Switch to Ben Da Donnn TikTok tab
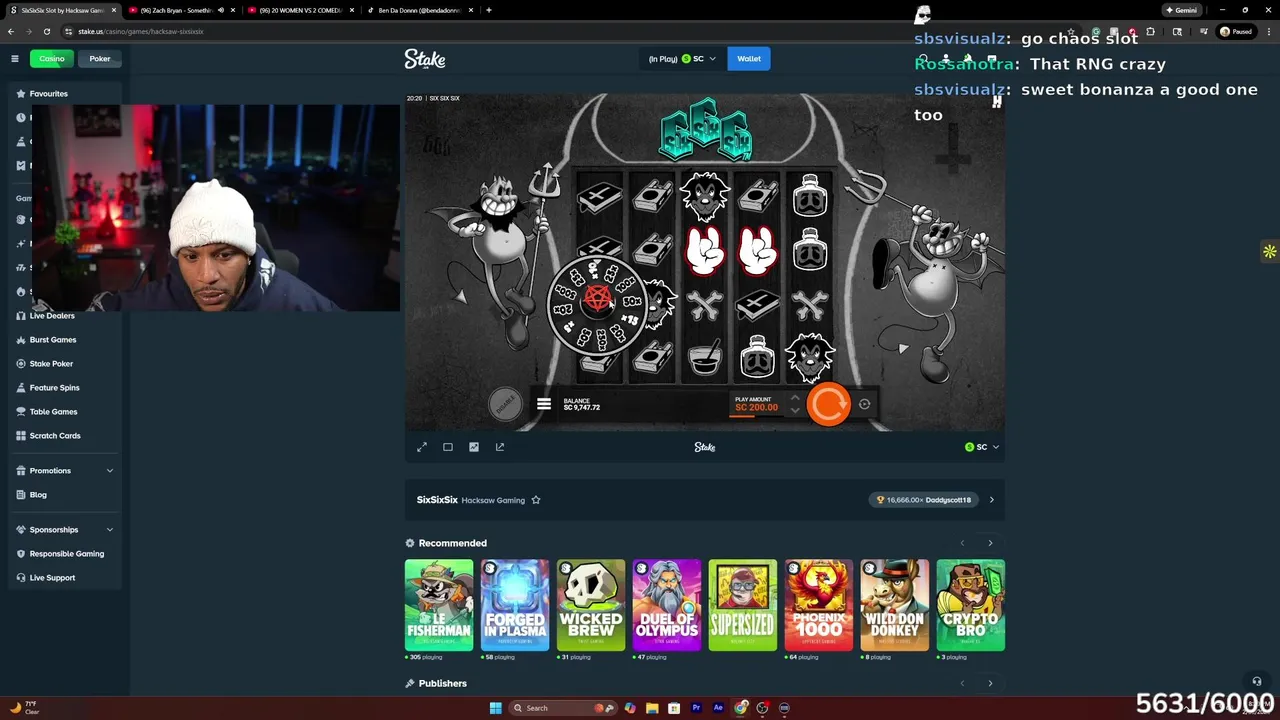 [418, 10]
